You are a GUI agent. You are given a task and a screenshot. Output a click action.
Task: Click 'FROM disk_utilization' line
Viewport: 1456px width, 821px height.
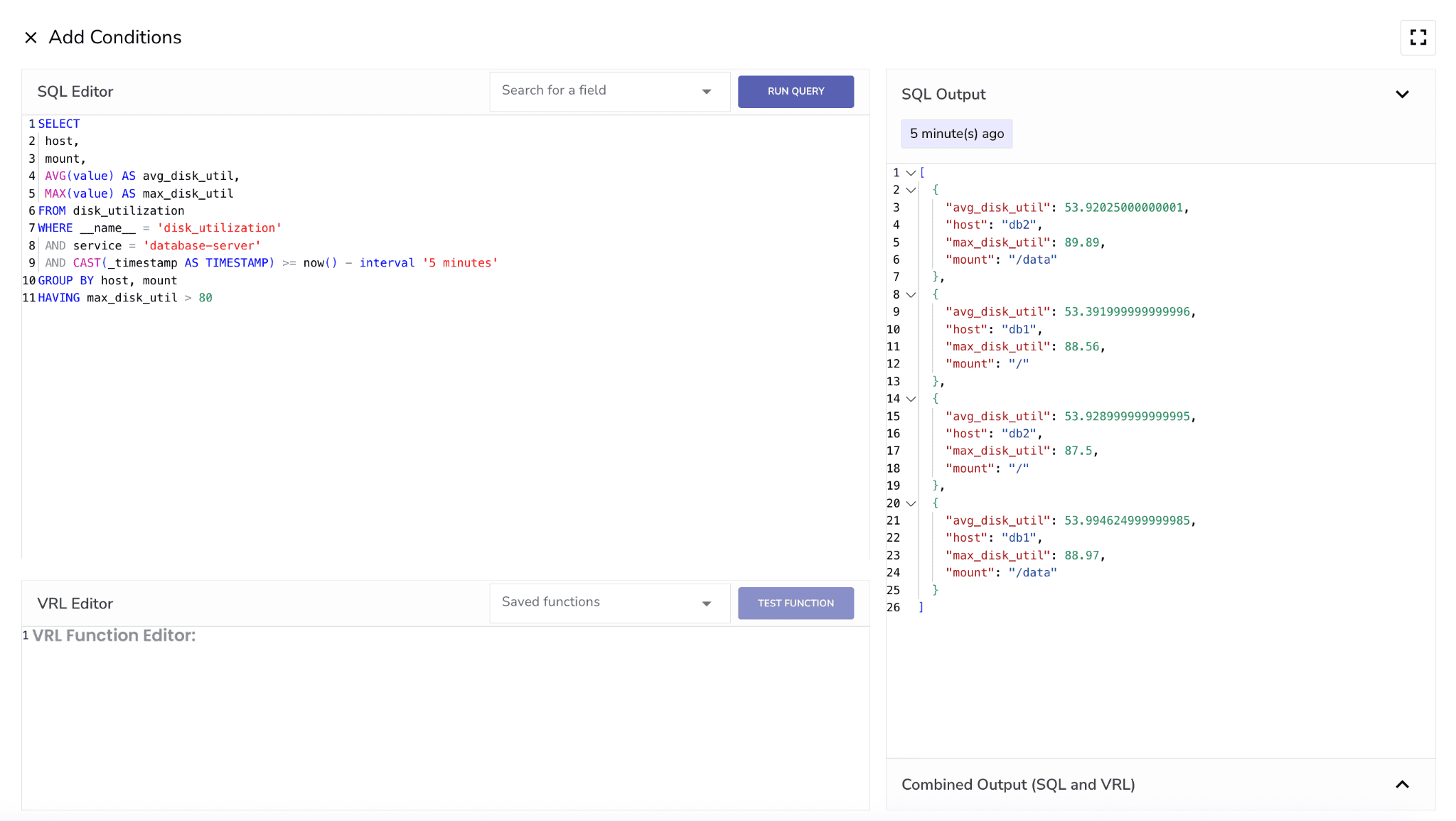(x=111, y=211)
